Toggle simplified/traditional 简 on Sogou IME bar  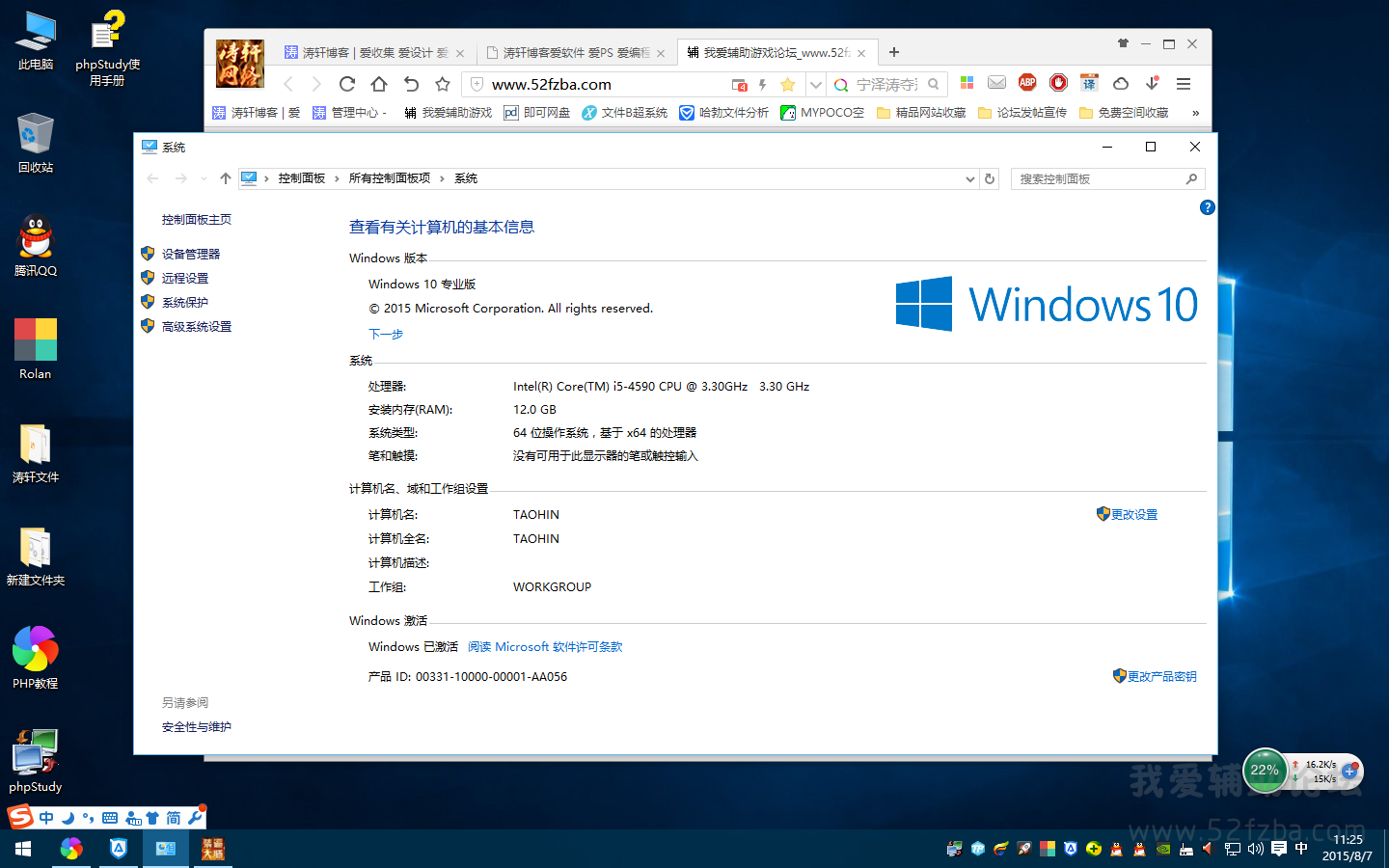(174, 818)
